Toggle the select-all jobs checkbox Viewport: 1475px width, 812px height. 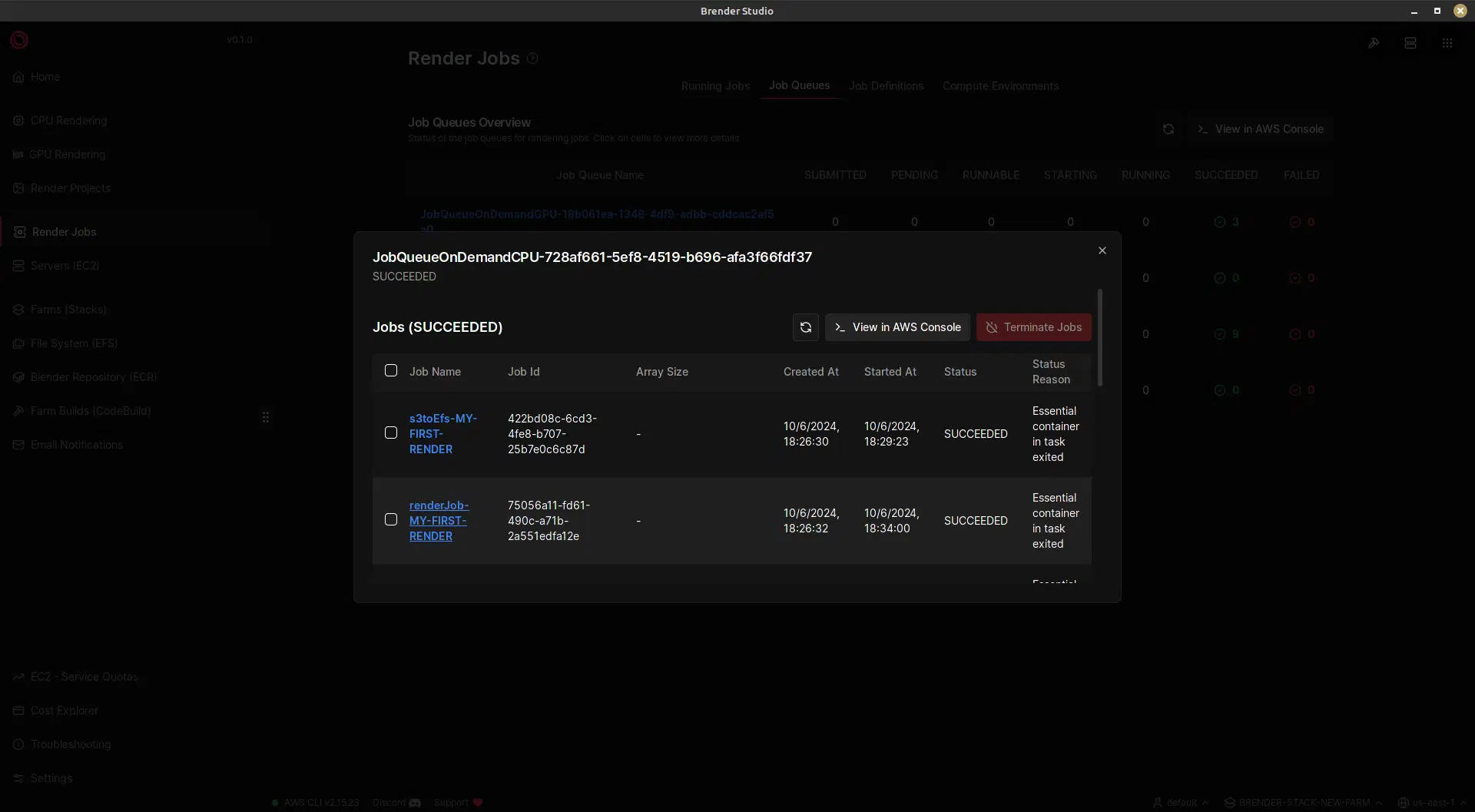391,371
